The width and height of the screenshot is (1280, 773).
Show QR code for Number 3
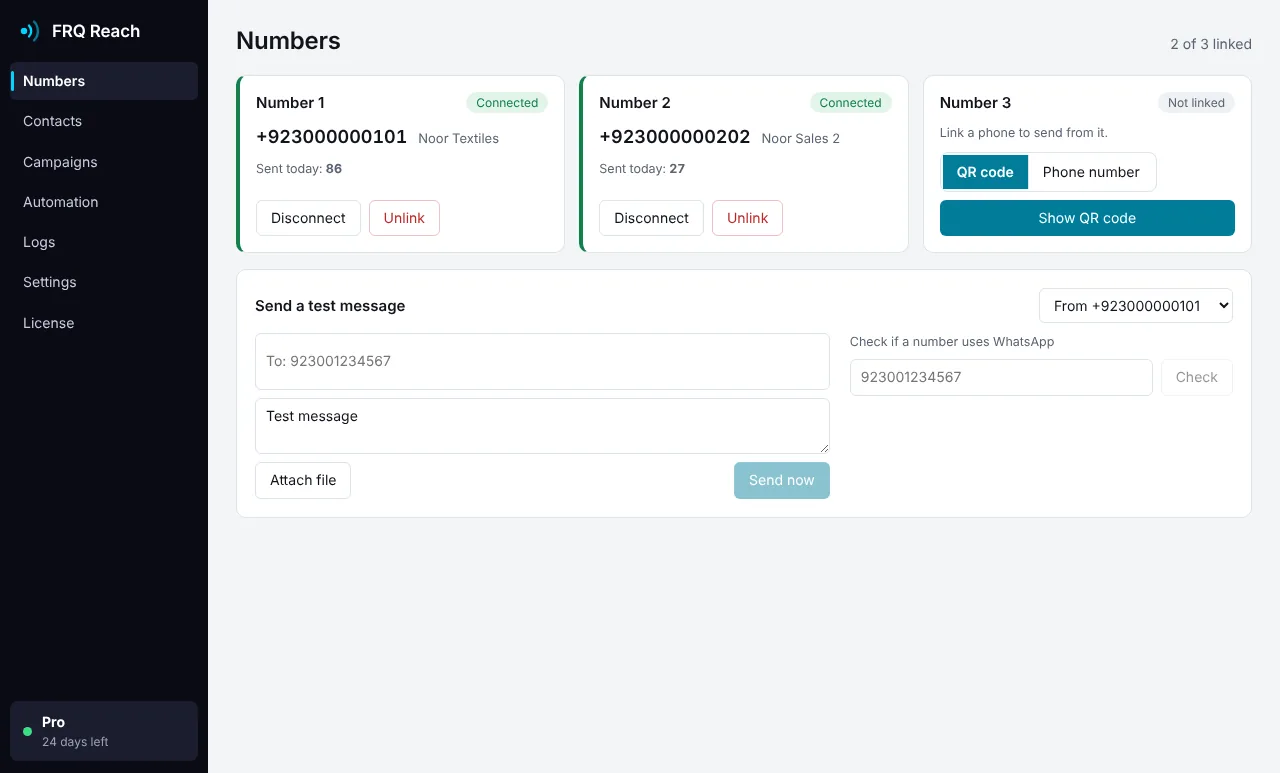click(x=1087, y=218)
